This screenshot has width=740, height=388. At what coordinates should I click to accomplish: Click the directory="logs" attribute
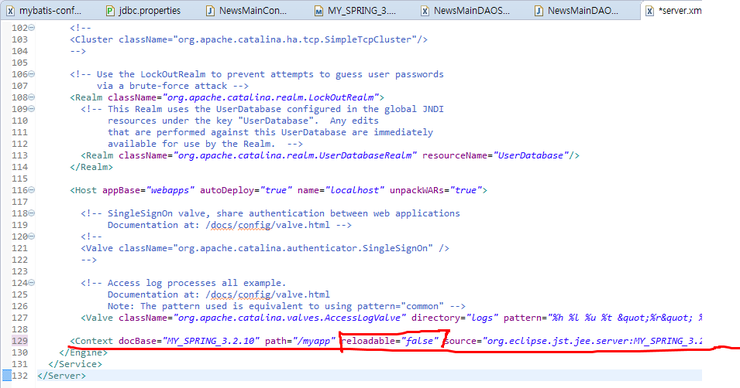[455, 318]
